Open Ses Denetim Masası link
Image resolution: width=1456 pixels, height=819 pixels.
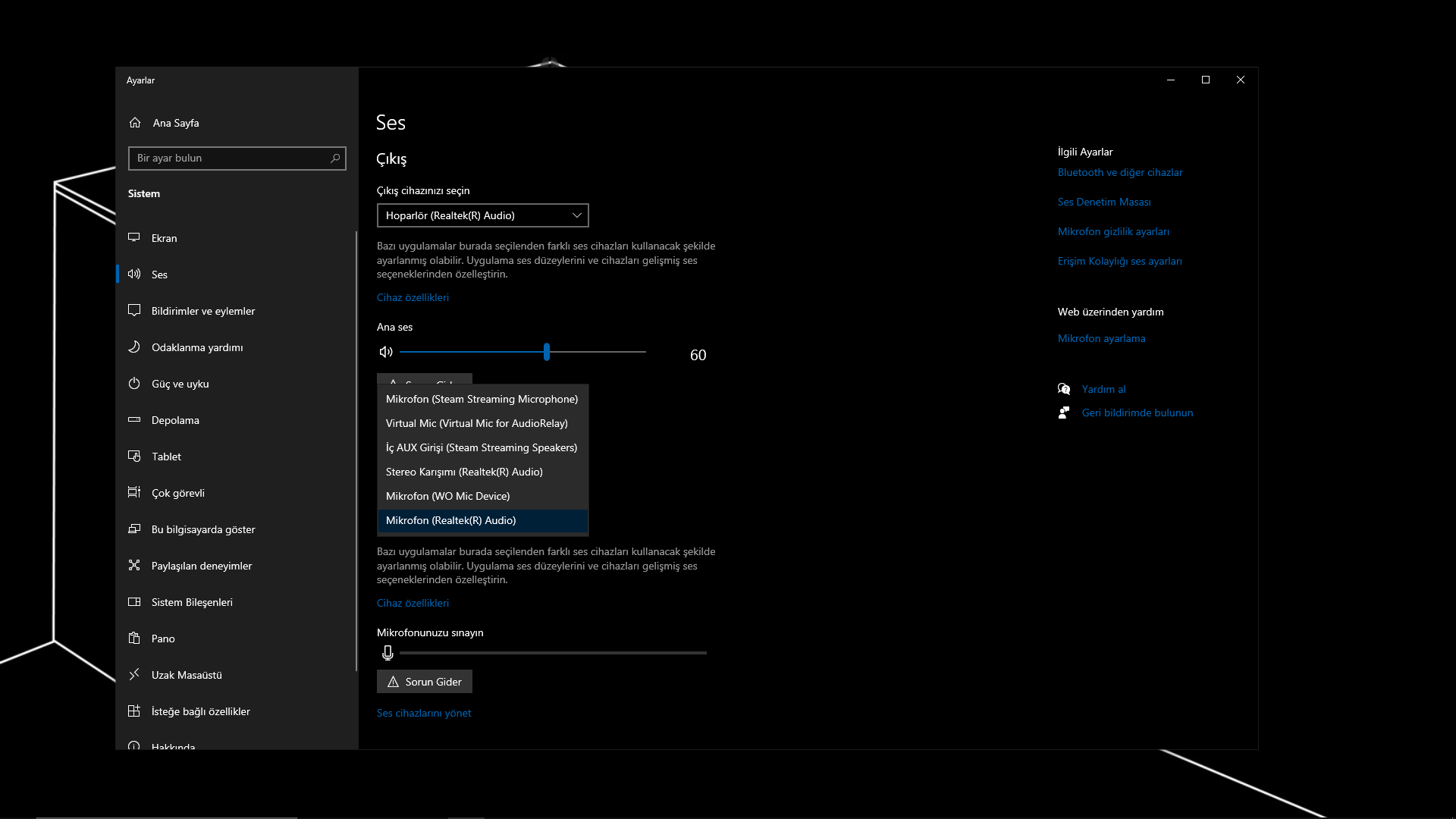pos(1104,202)
